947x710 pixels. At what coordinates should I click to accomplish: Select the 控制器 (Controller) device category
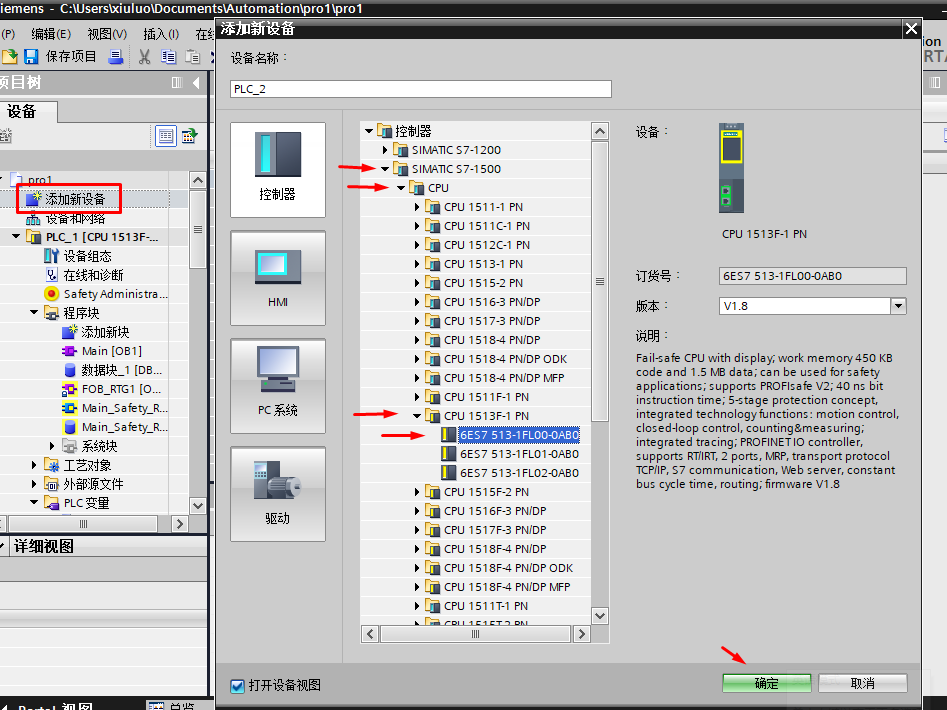coord(277,169)
